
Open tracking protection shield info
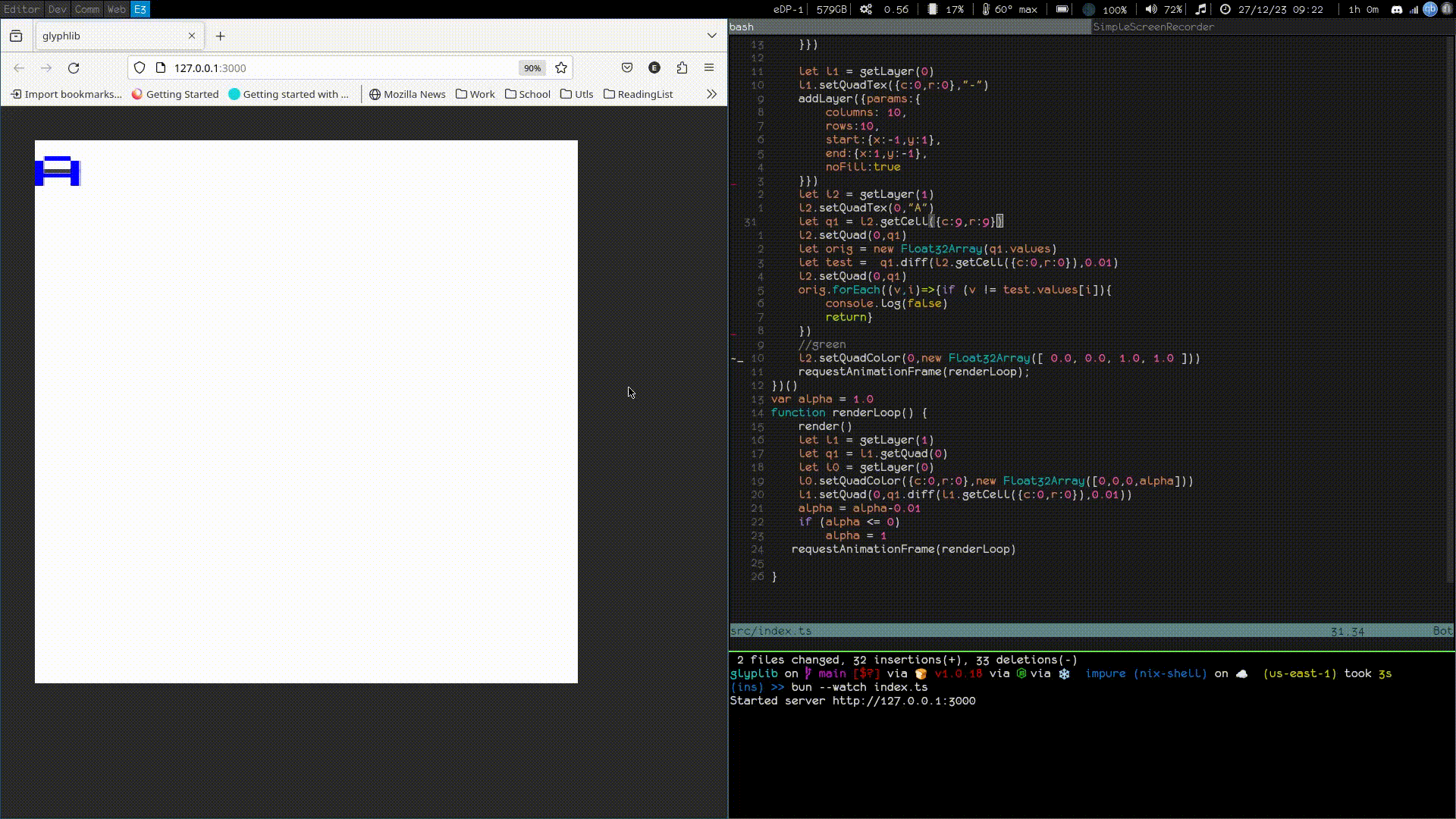click(x=140, y=68)
